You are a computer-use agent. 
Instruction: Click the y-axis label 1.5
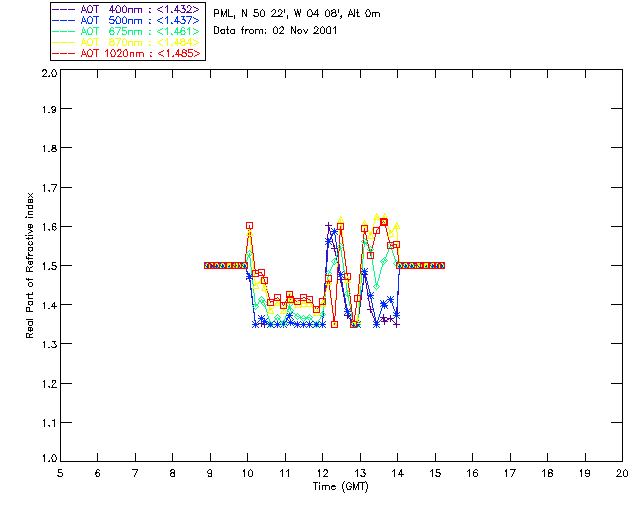tap(49, 266)
